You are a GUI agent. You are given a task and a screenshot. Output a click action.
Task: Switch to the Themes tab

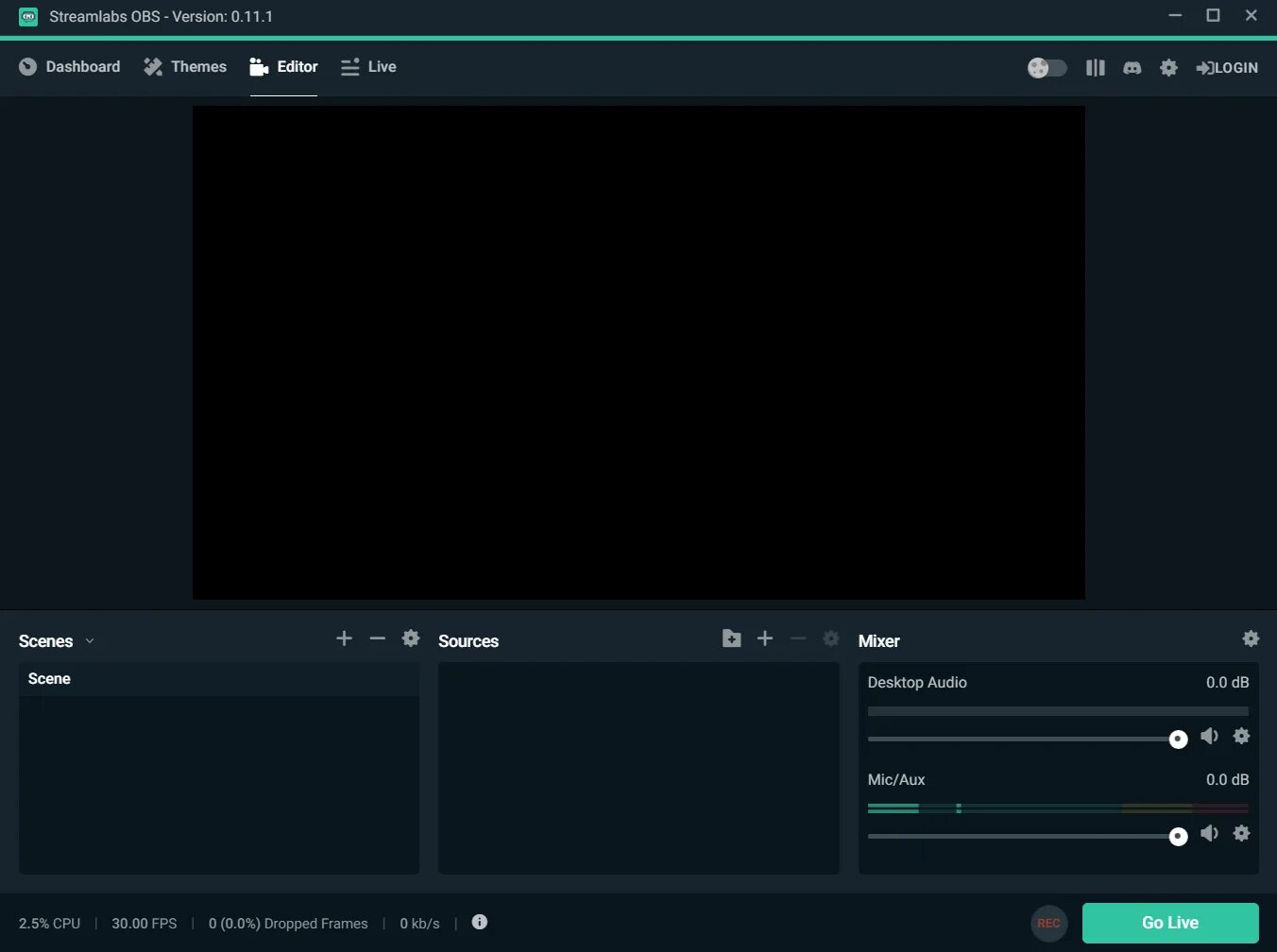pyautogui.click(x=185, y=67)
